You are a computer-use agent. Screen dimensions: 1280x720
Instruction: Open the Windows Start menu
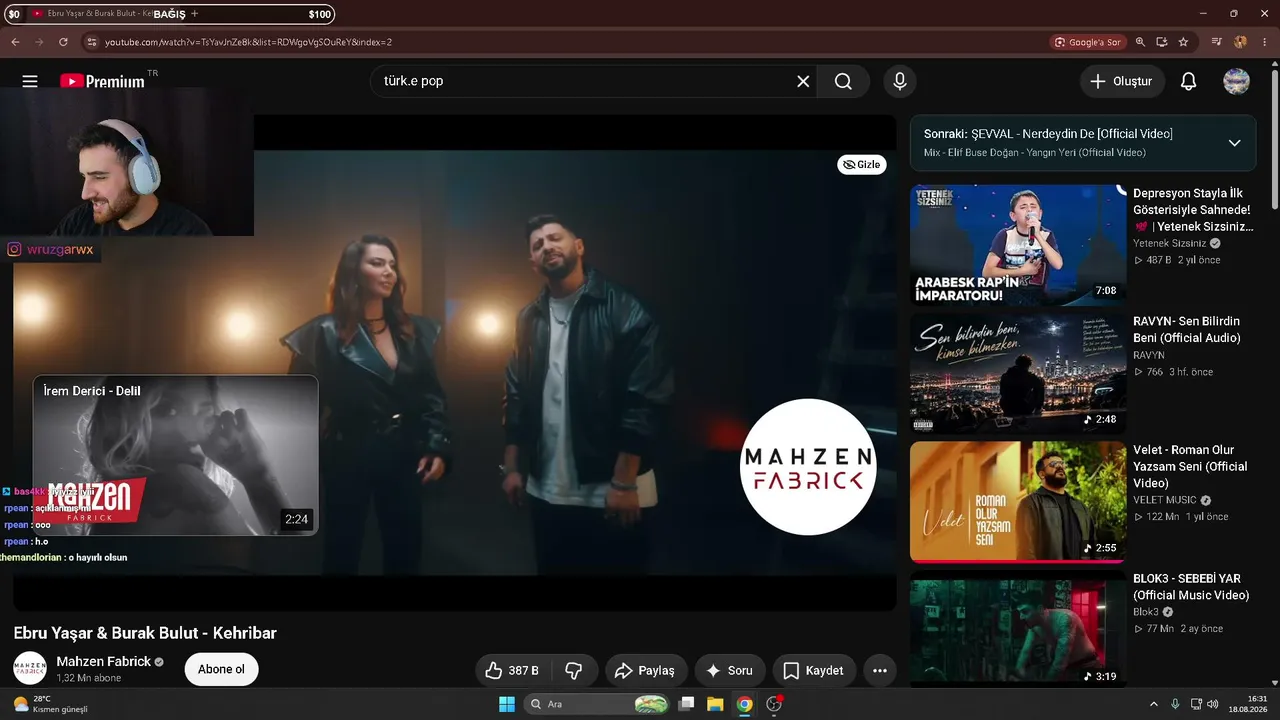click(507, 704)
